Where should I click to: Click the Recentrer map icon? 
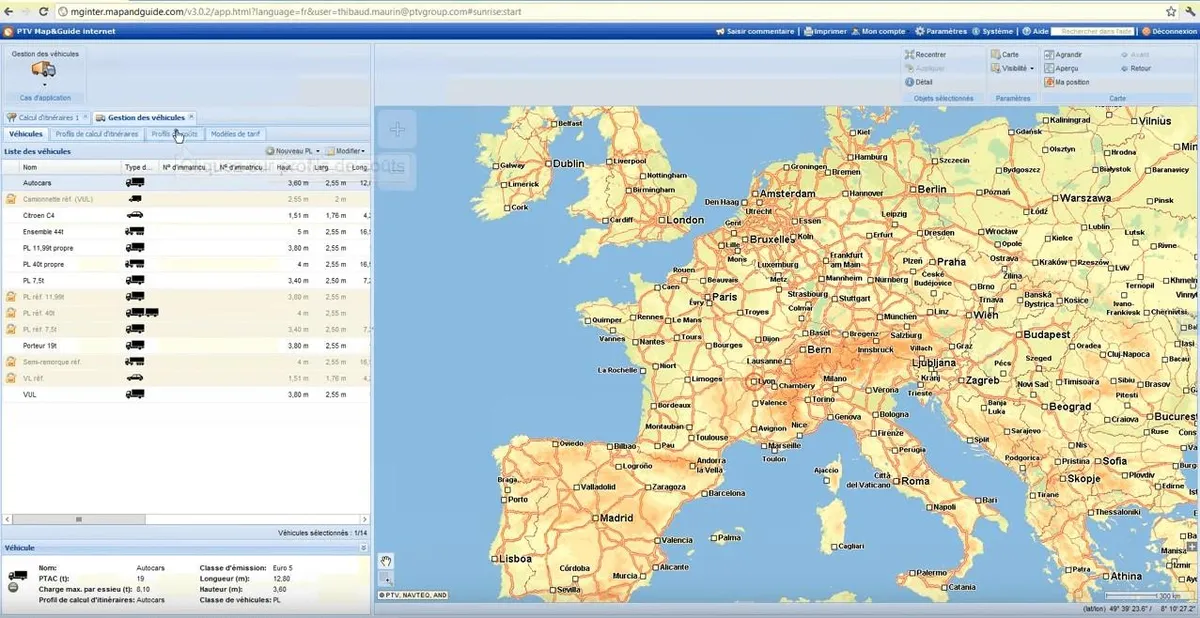(910, 54)
